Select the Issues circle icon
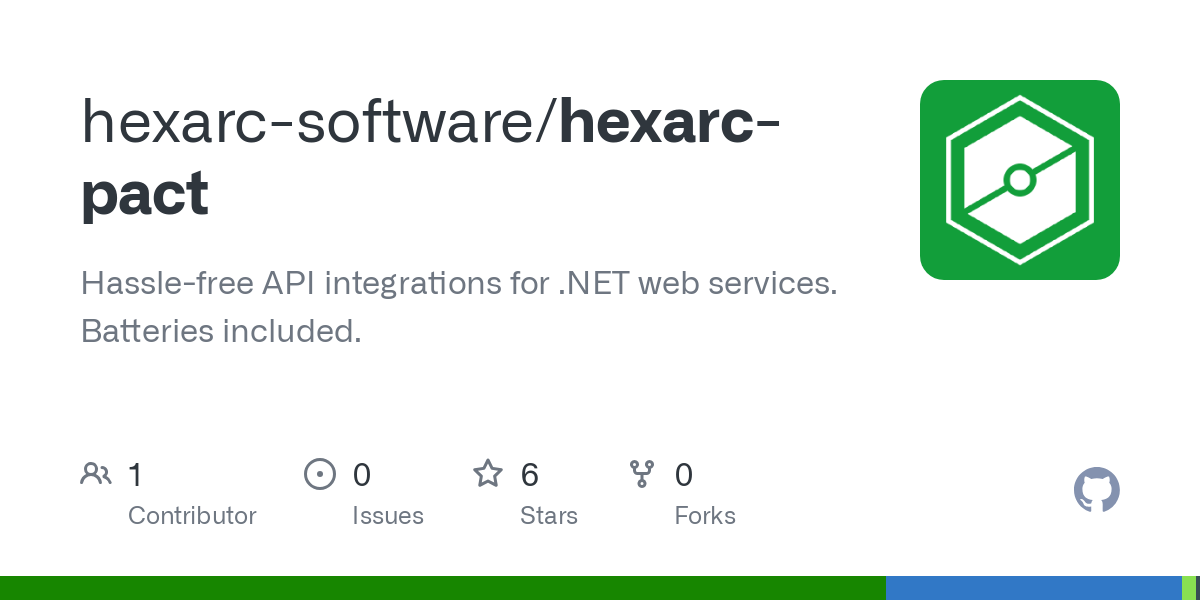1200x600 pixels. click(x=320, y=473)
